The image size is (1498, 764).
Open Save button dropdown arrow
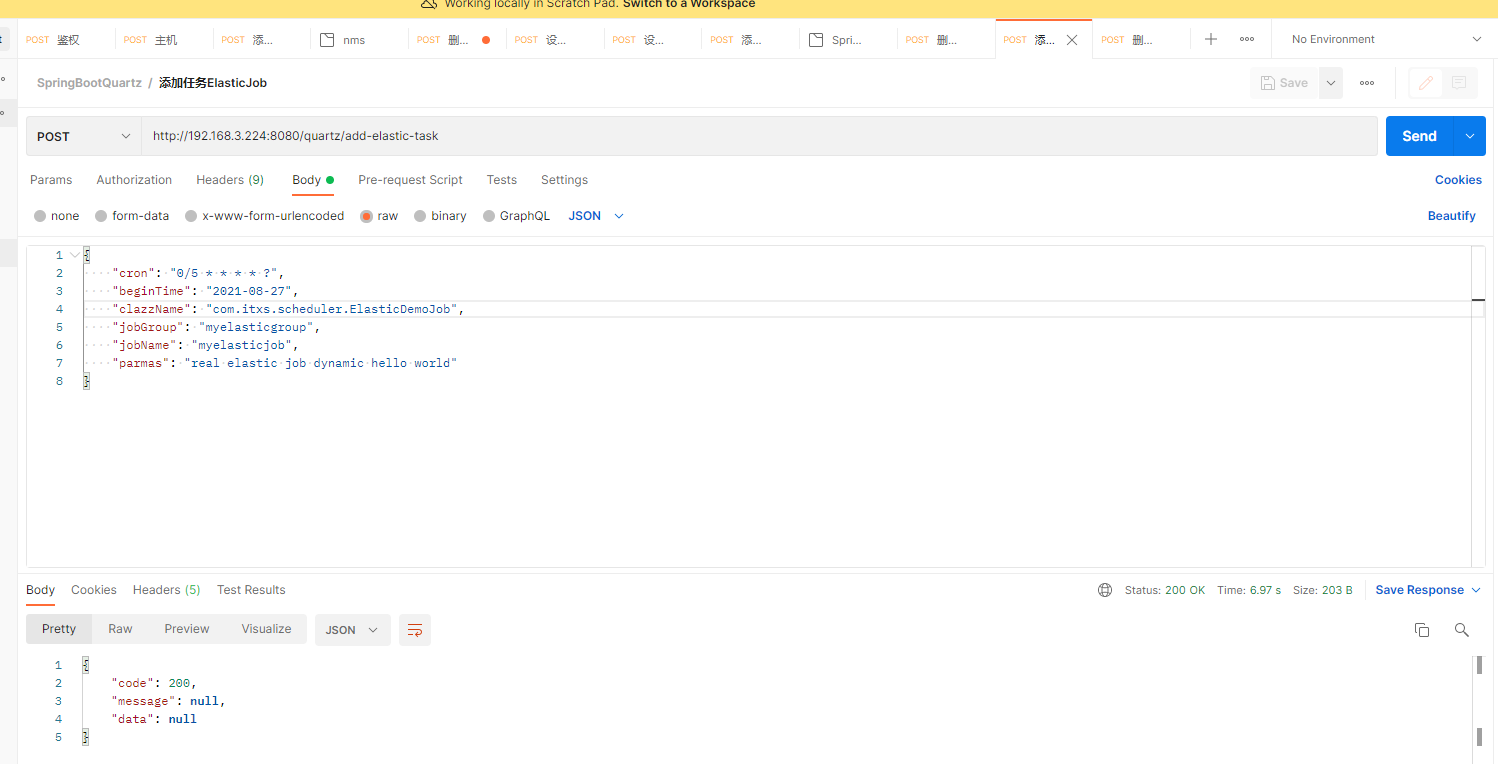1331,83
